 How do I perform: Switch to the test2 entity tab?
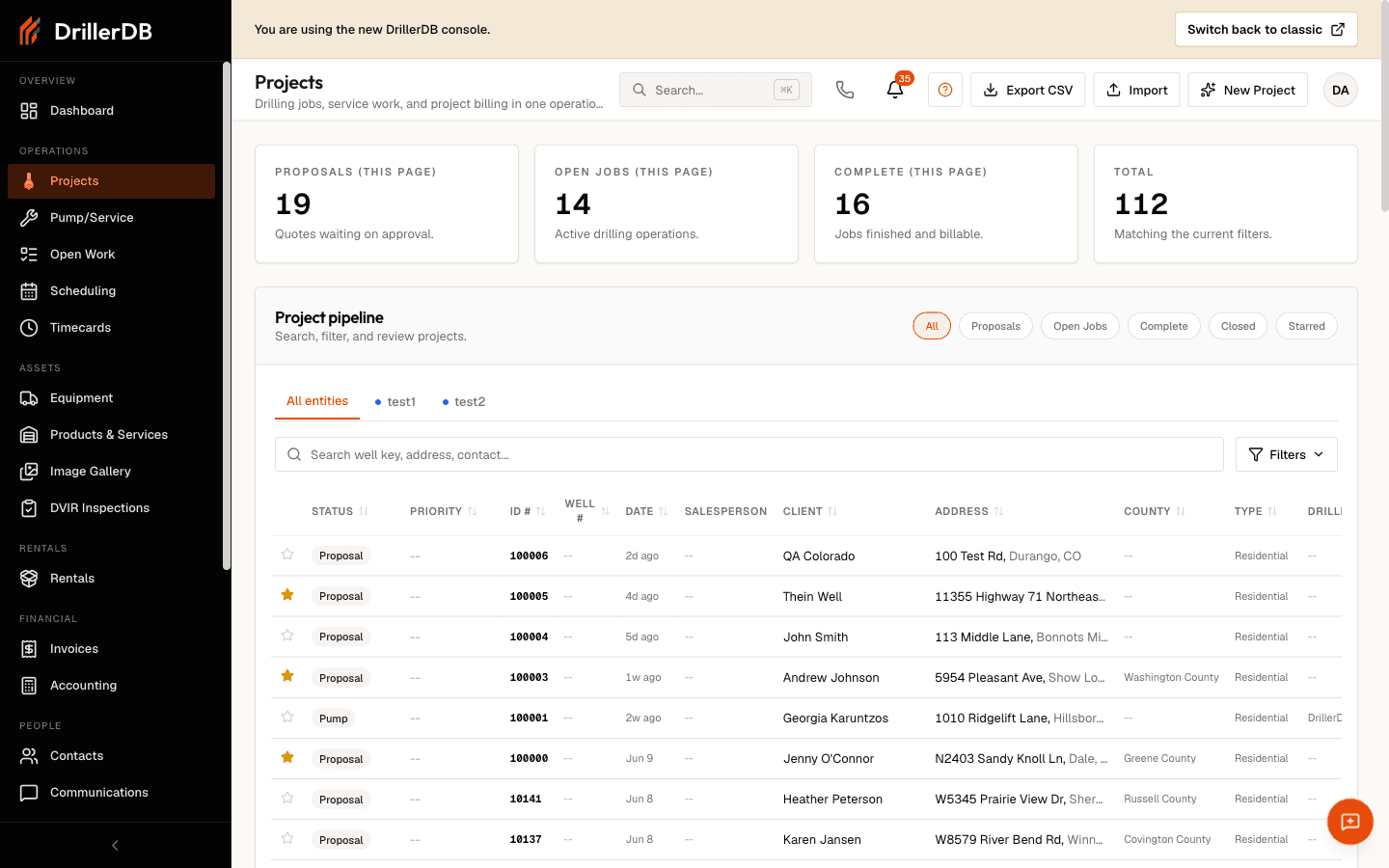pos(464,402)
